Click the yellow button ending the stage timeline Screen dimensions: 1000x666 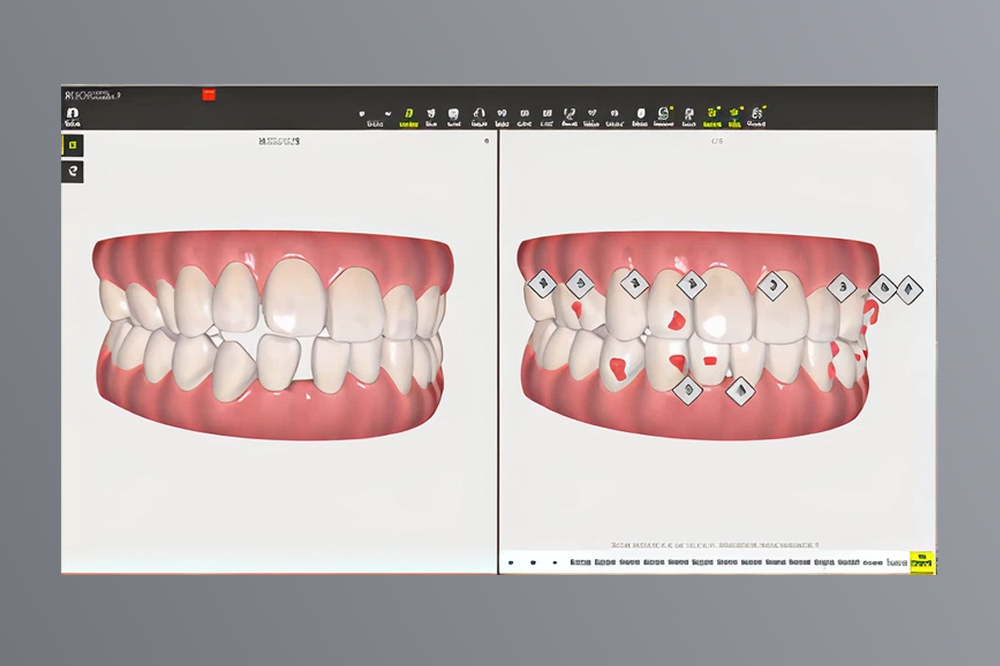click(922, 563)
